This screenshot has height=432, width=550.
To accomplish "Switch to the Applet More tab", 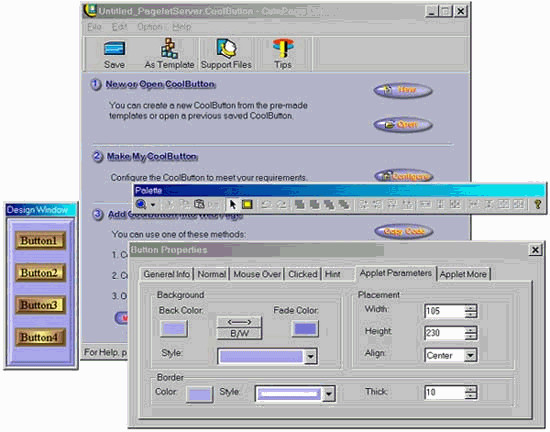I will tap(463, 274).
